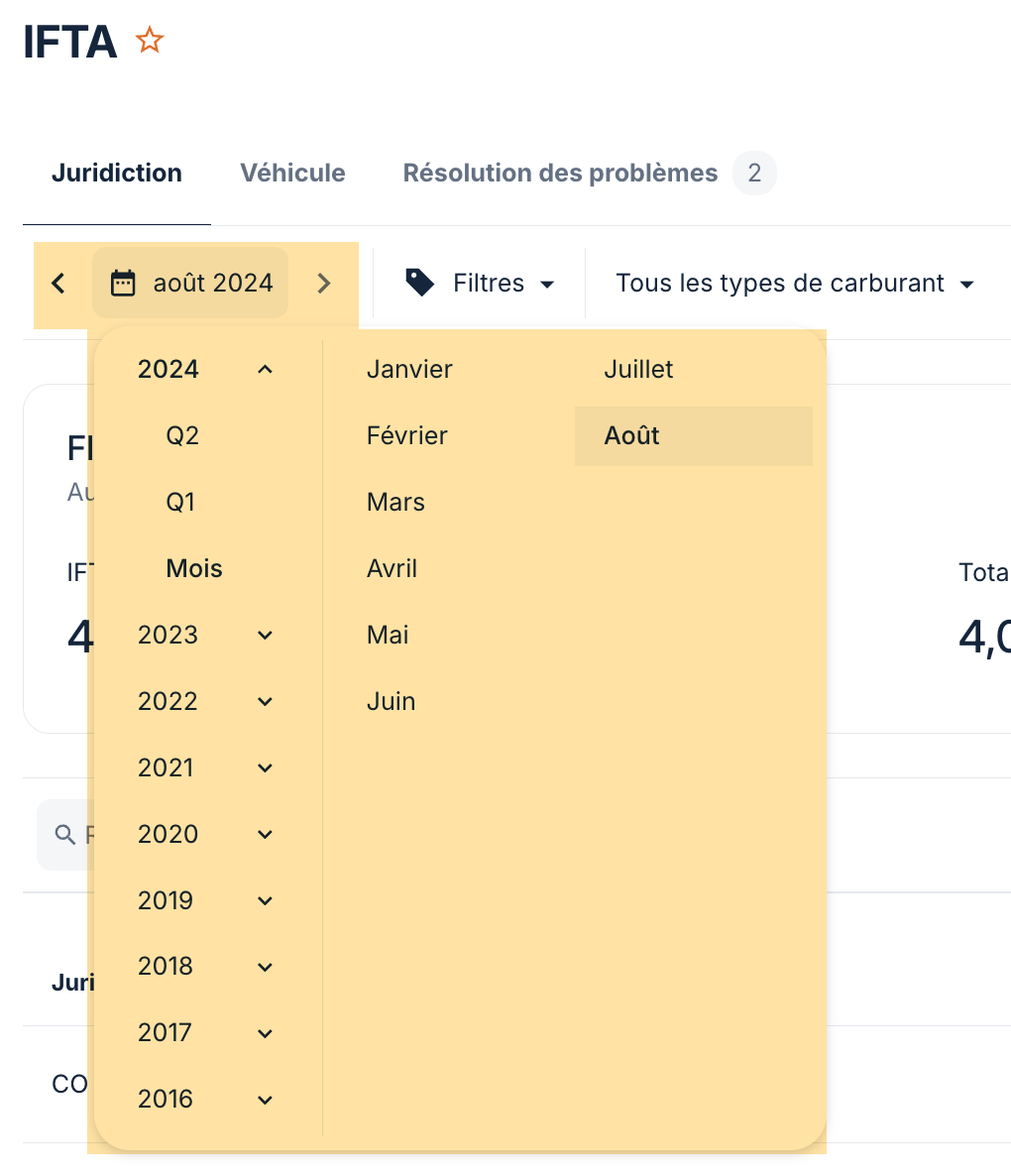Choose Janvier in the month list
The width and height of the screenshot is (1011, 1176).
click(x=409, y=370)
